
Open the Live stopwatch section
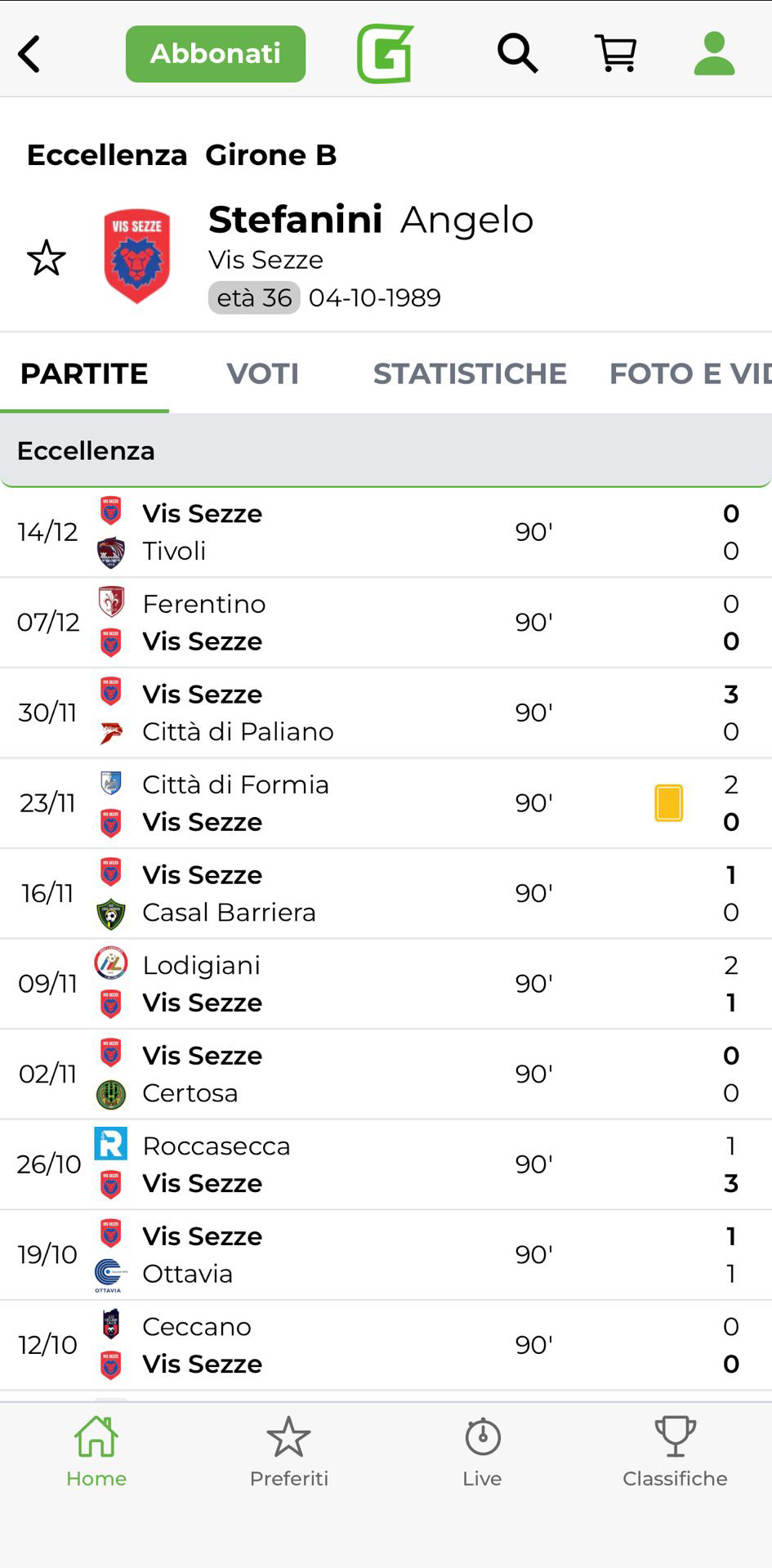tap(482, 1452)
